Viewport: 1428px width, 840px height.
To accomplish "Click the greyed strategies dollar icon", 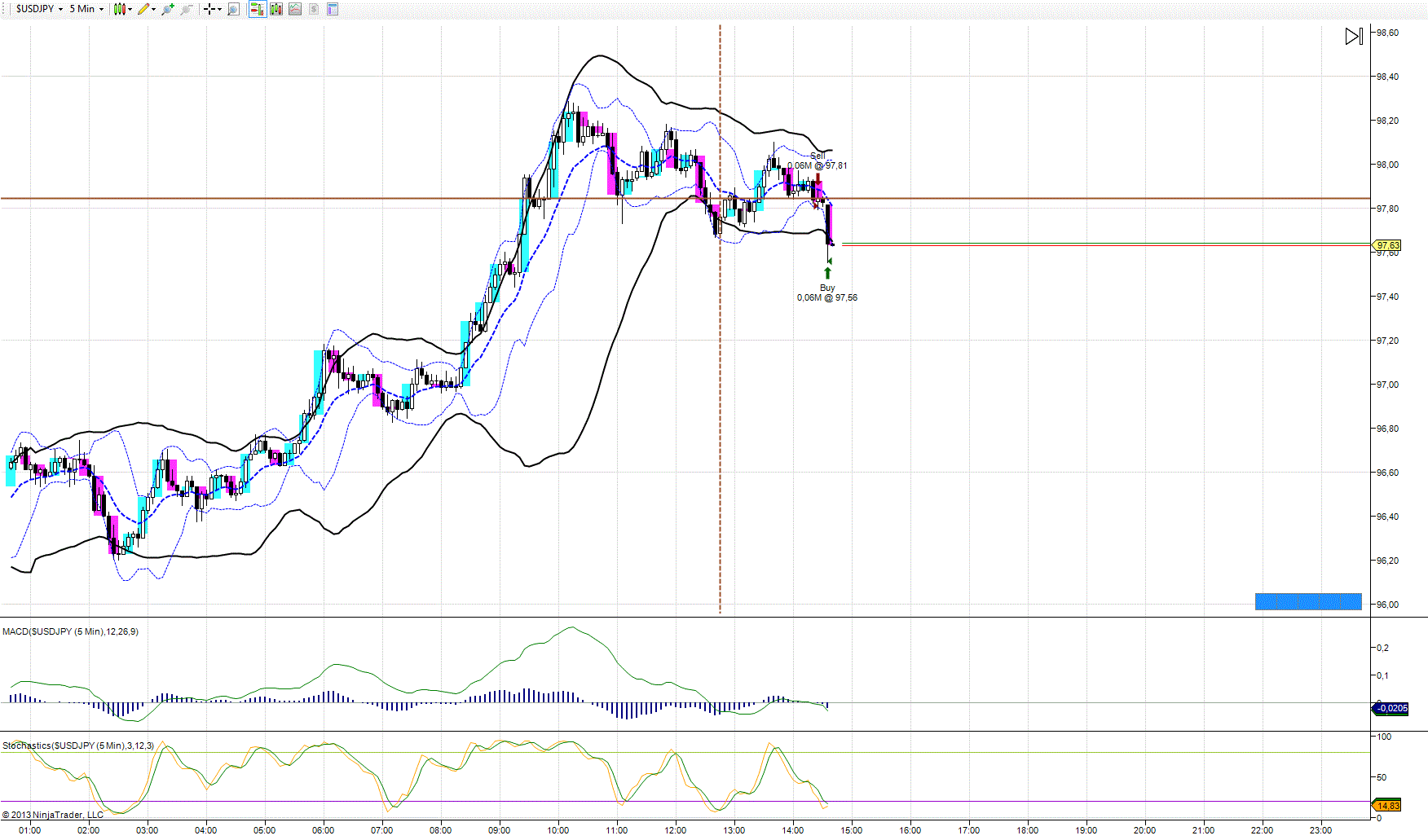I will (314, 9).
